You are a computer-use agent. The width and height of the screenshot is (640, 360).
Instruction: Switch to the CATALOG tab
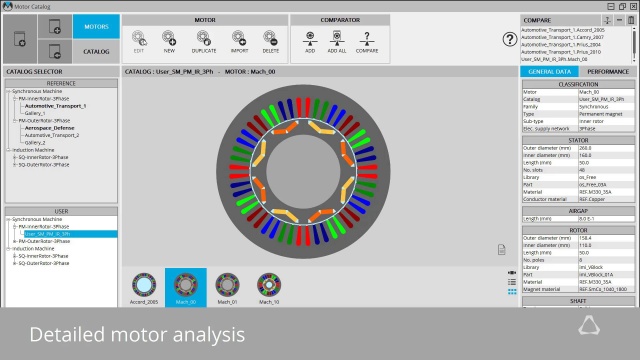tap(96, 51)
